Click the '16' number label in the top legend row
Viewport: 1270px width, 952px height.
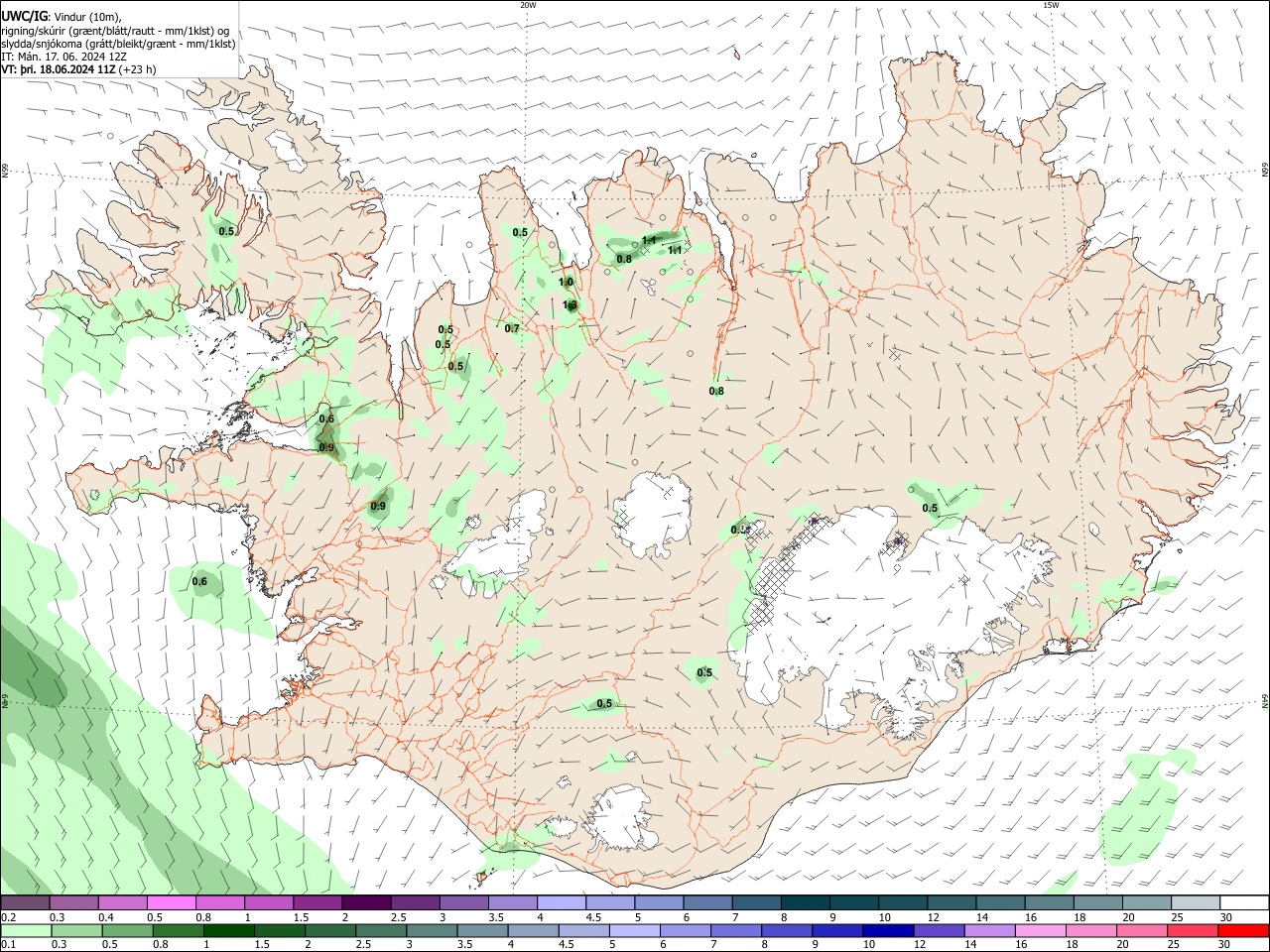coord(1032,917)
